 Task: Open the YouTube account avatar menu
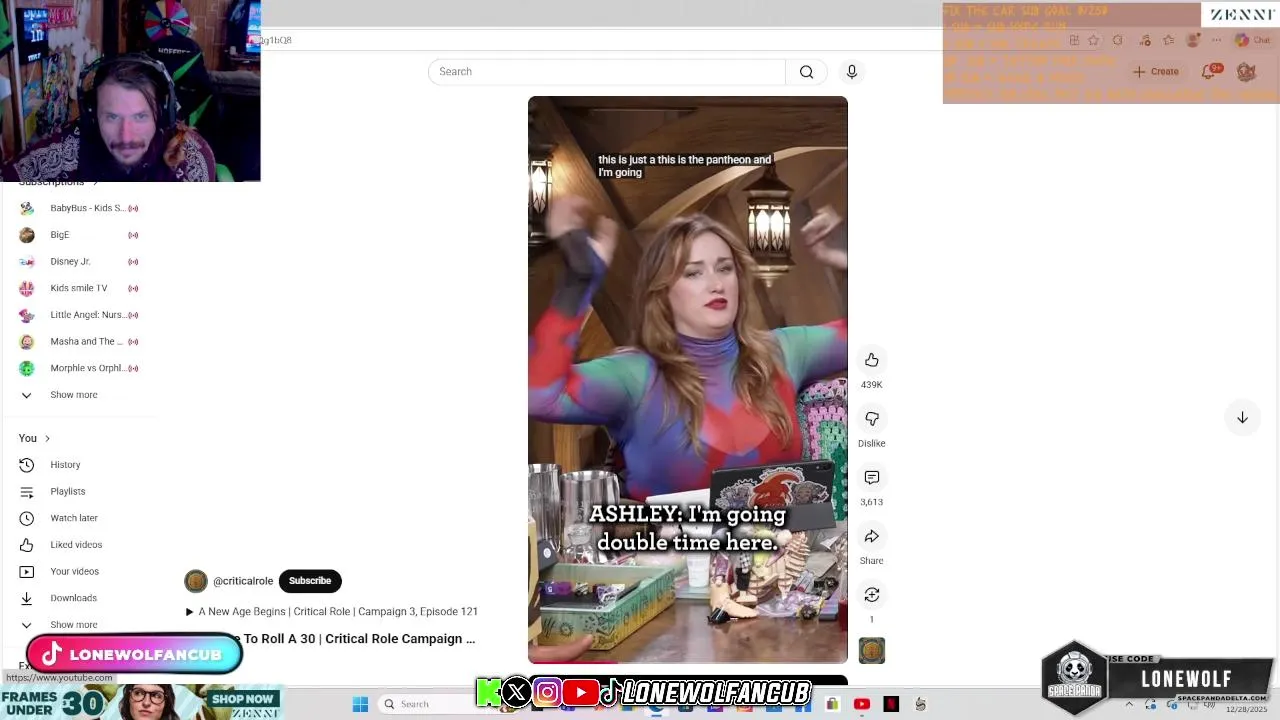pos(1246,71)
